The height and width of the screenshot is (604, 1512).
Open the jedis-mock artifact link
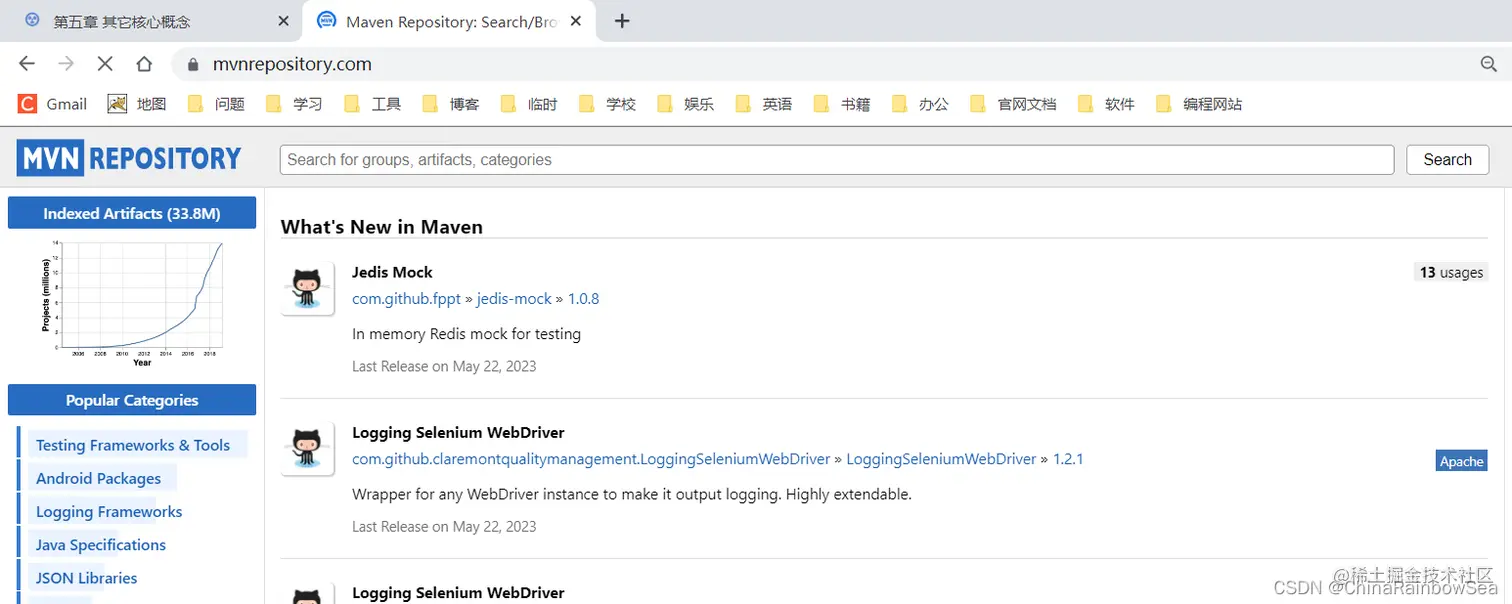514,298
